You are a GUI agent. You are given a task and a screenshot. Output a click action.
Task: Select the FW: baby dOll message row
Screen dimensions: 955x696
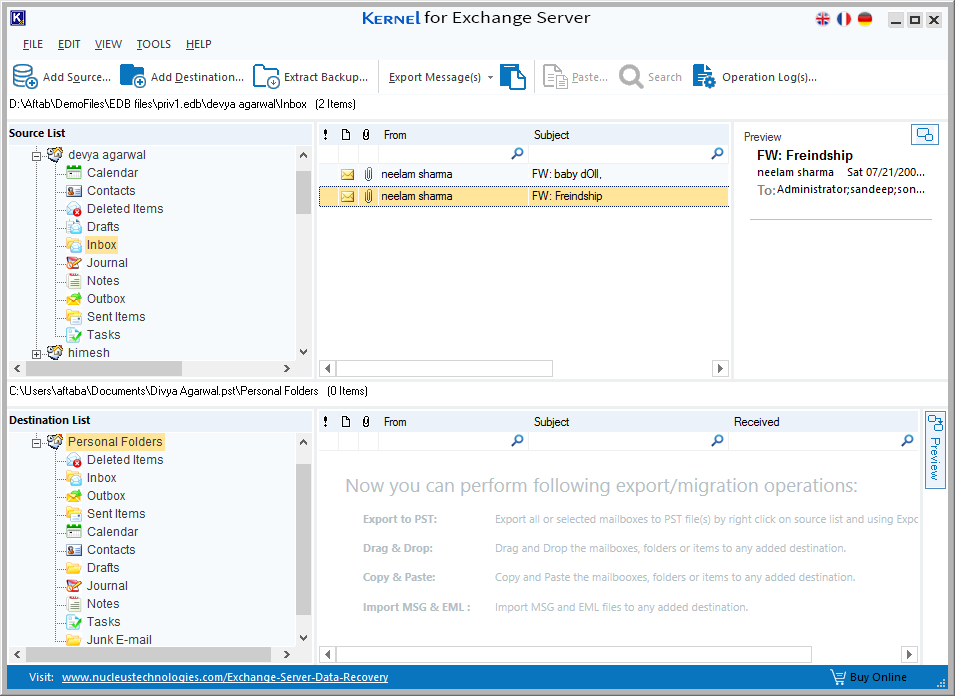(x=524, y=175)
